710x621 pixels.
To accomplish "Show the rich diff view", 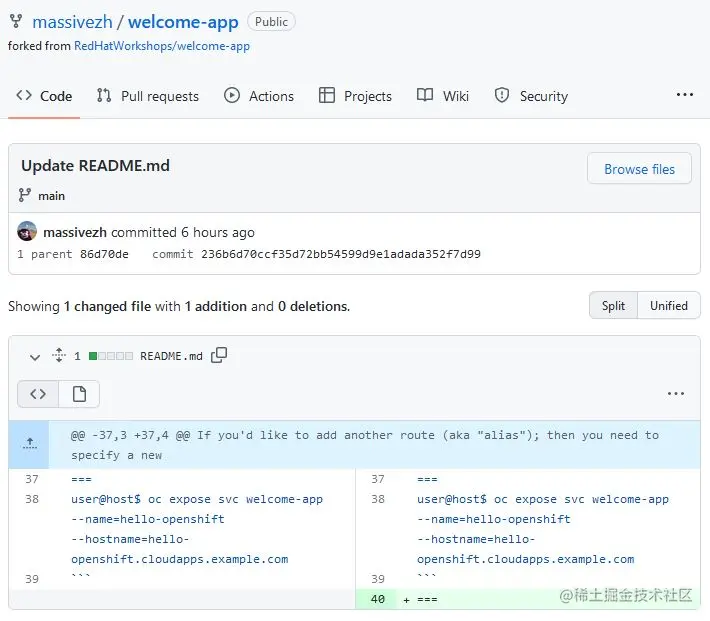I will pyautogui.click(x=79, y=394).
